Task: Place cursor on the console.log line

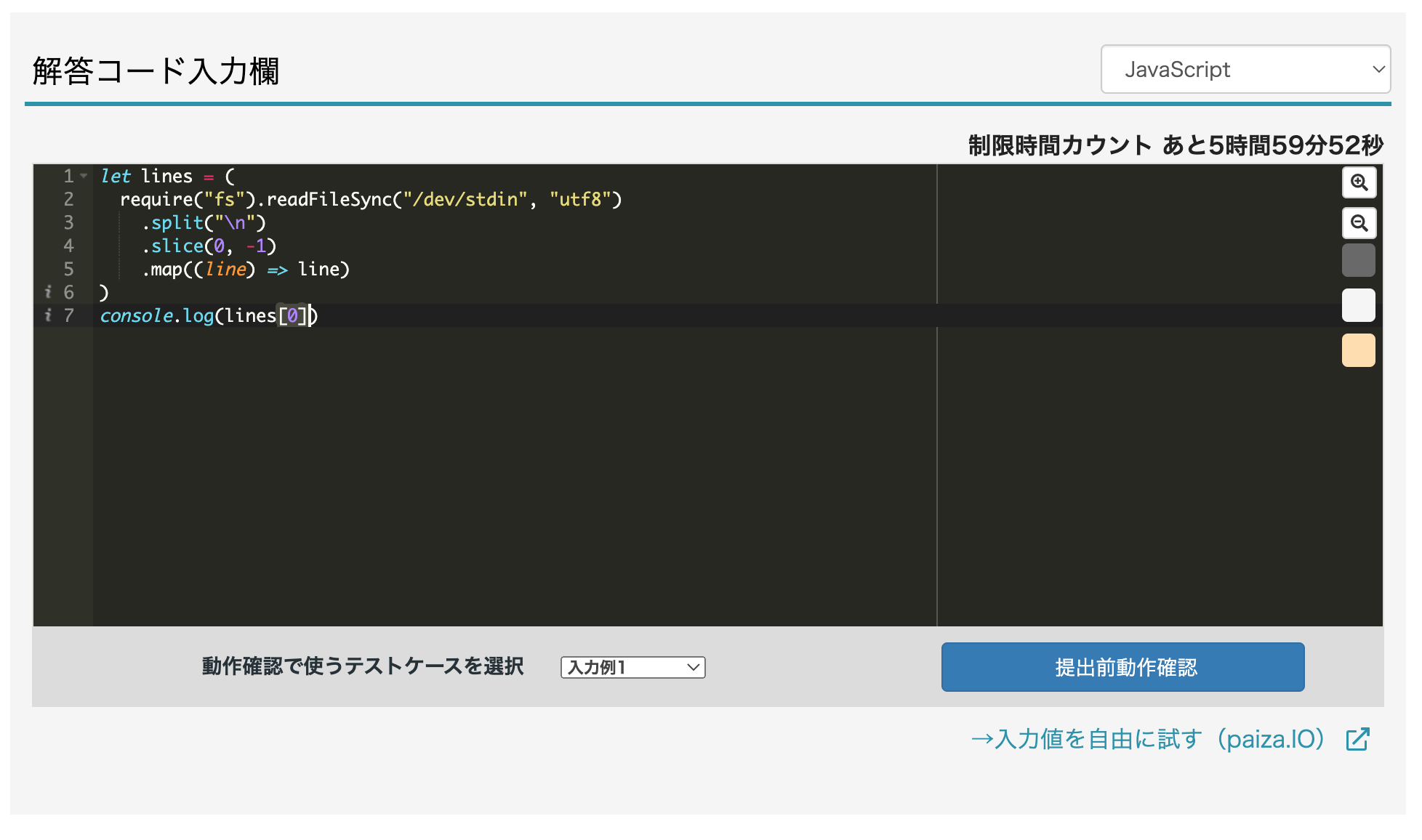Action: click(x=207, y=315)
